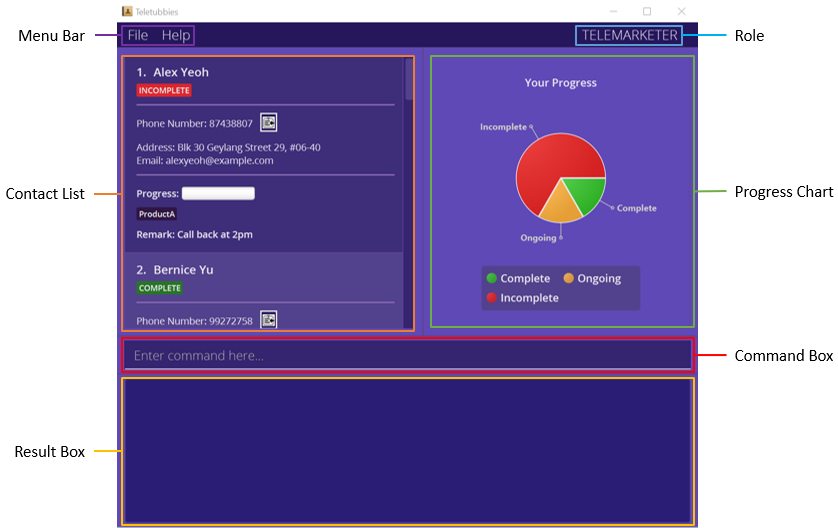Click the 'Your Progress' chart title
Viewport: 838px width, 528px height.
pos(561,83)
